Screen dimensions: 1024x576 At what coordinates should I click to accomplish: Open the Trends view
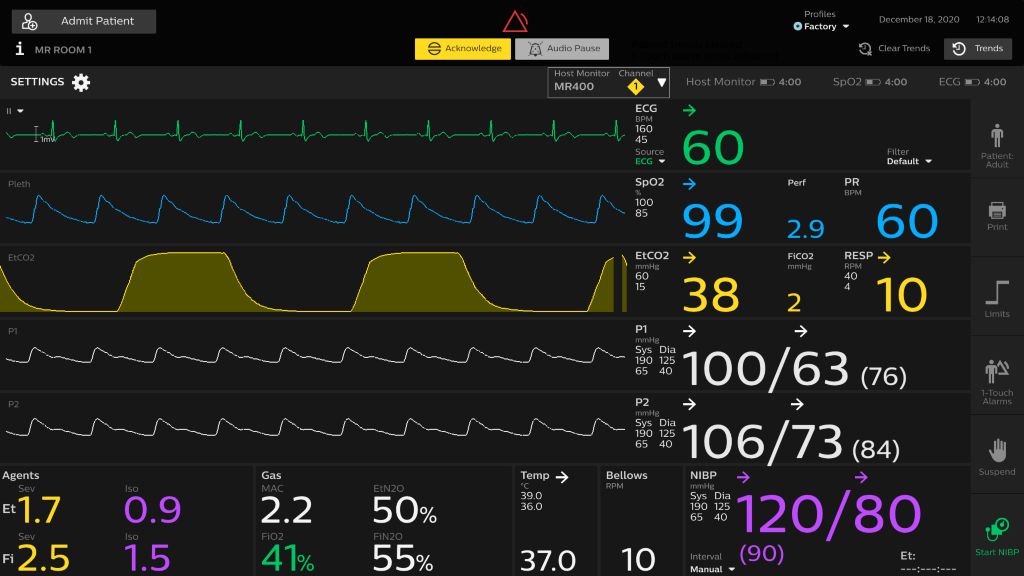[978, 49]
